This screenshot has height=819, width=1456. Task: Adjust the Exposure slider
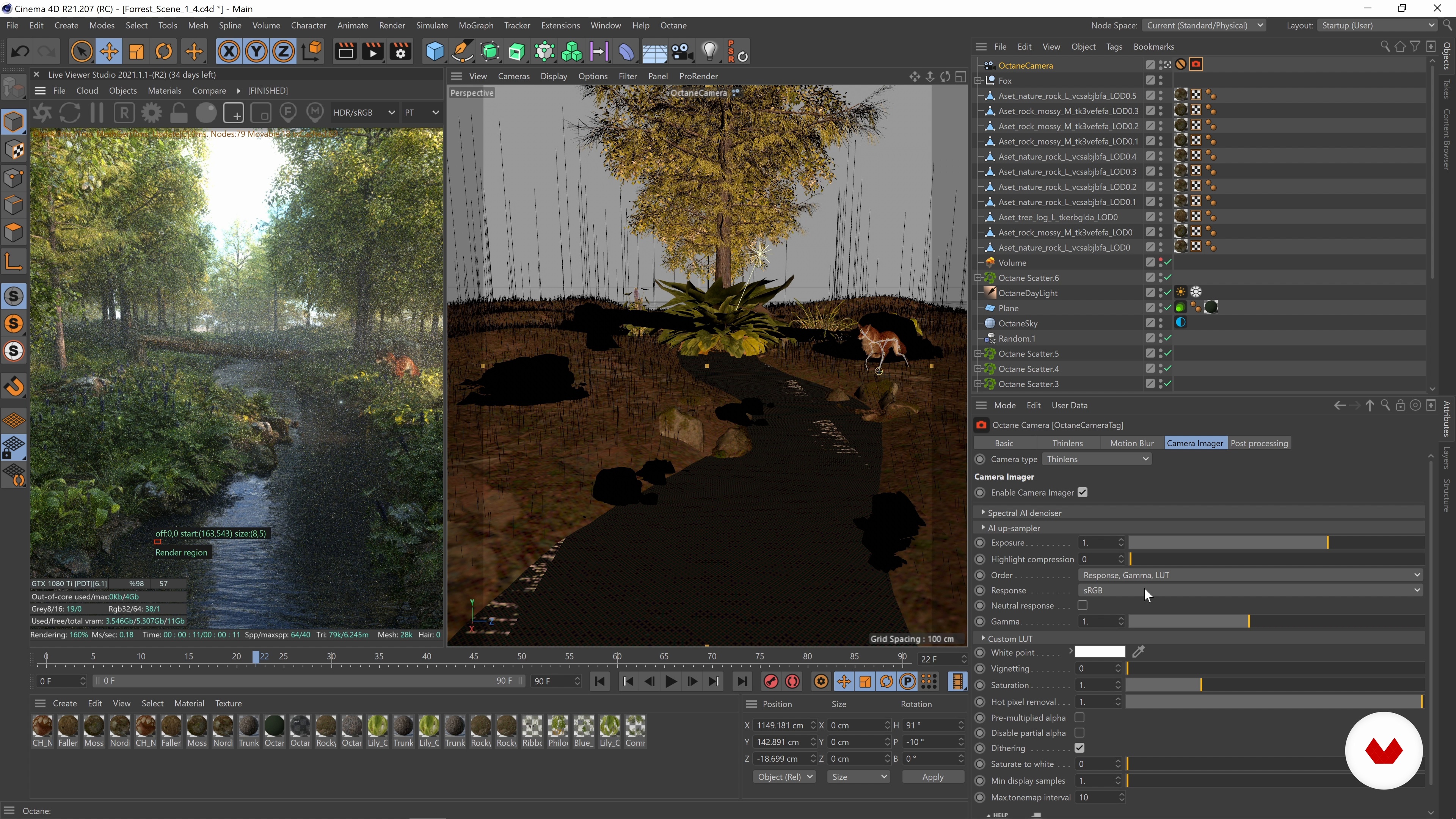coord(1276,543)
